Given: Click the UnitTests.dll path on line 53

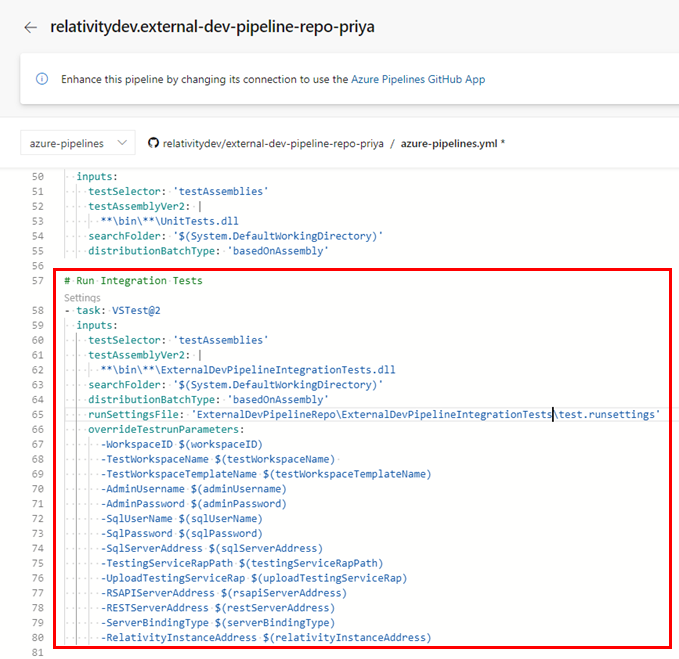Looking at the screenshot, I should click(x=169, y=221).
